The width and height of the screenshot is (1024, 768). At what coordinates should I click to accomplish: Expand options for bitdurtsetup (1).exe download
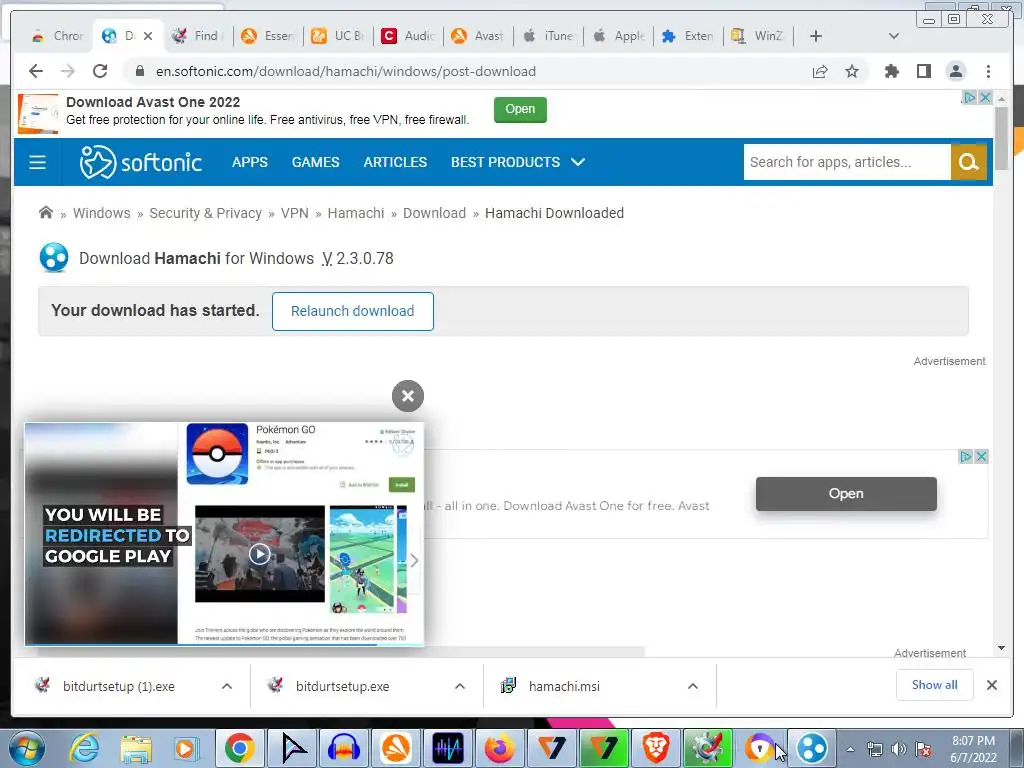227,686
